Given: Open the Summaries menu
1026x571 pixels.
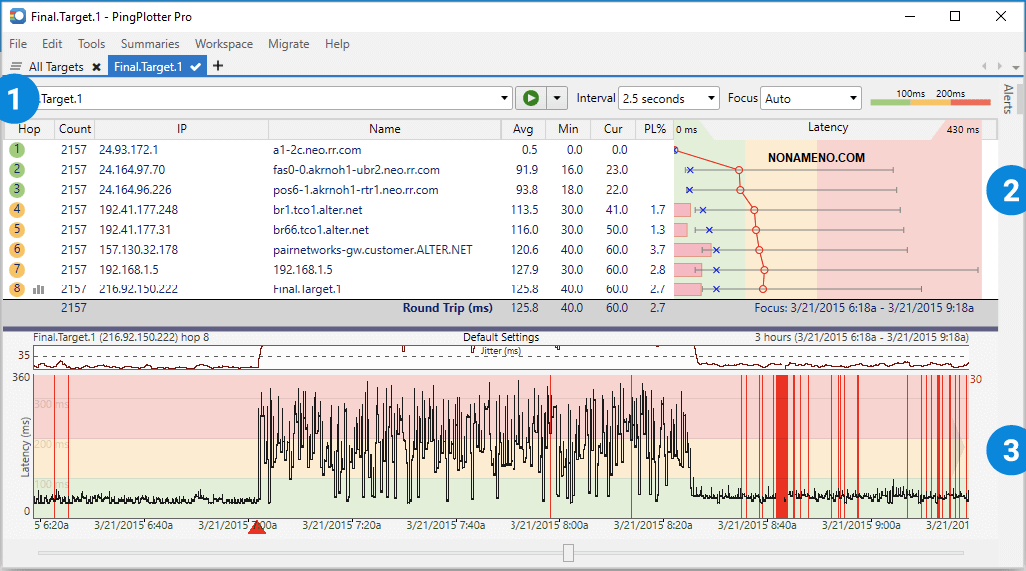Looking at the screenshot, I should pyautogui.click(x=150, y=44).
